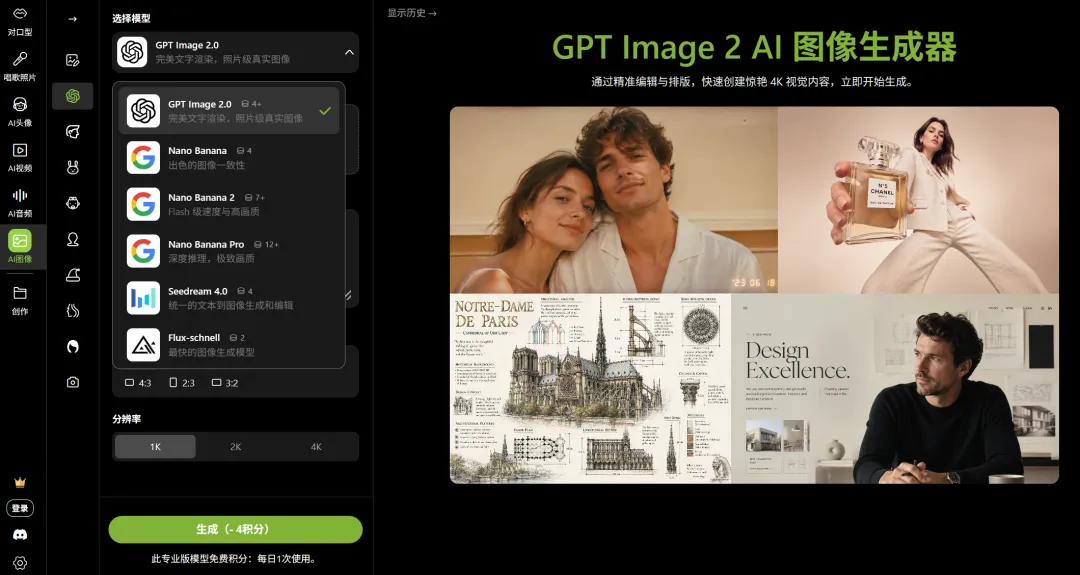Select the camera icon in secondary sidebar
Screen dimensions: 1080x575
[x=72, y=382]
